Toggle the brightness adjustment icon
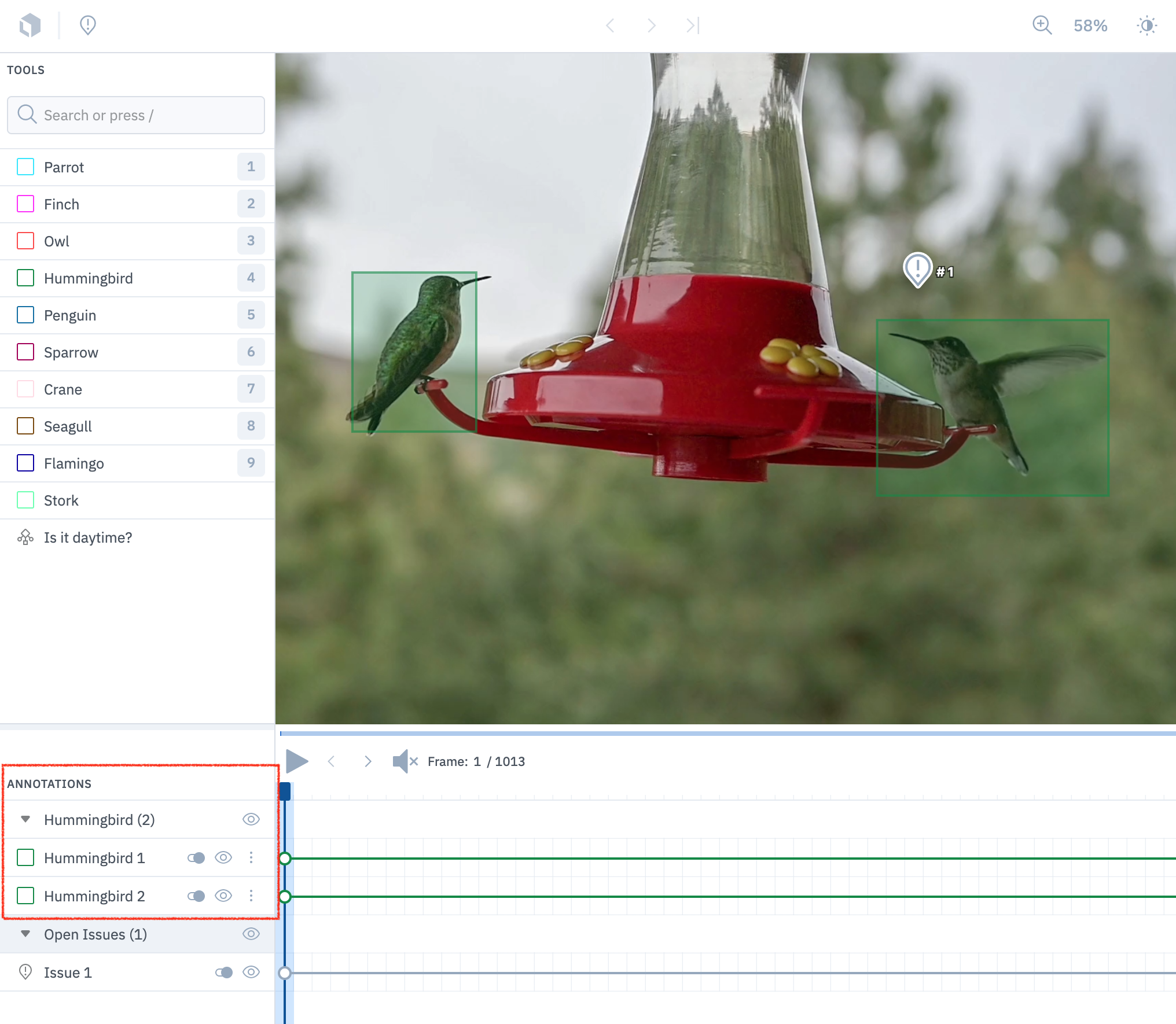Screen dimensions: 1176x1024 (1146, 25)
